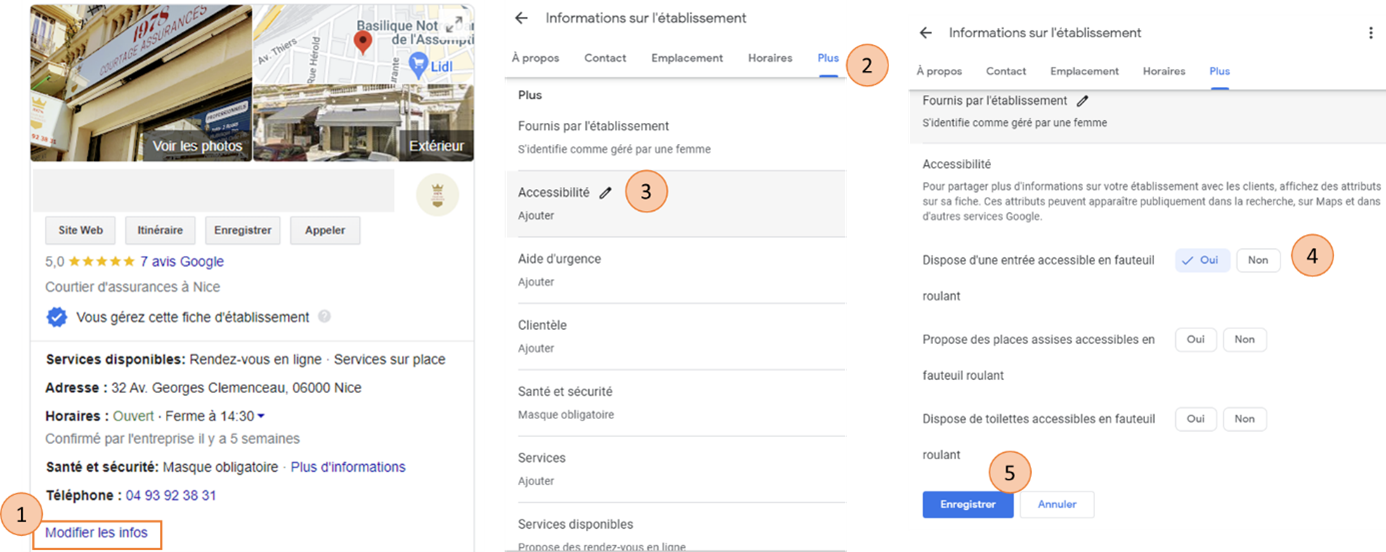Image resolution: width=1386 pixels, height=552 pixels.
Task: Open three-dot options menu in right panel
Action: tap(1371, 33)
